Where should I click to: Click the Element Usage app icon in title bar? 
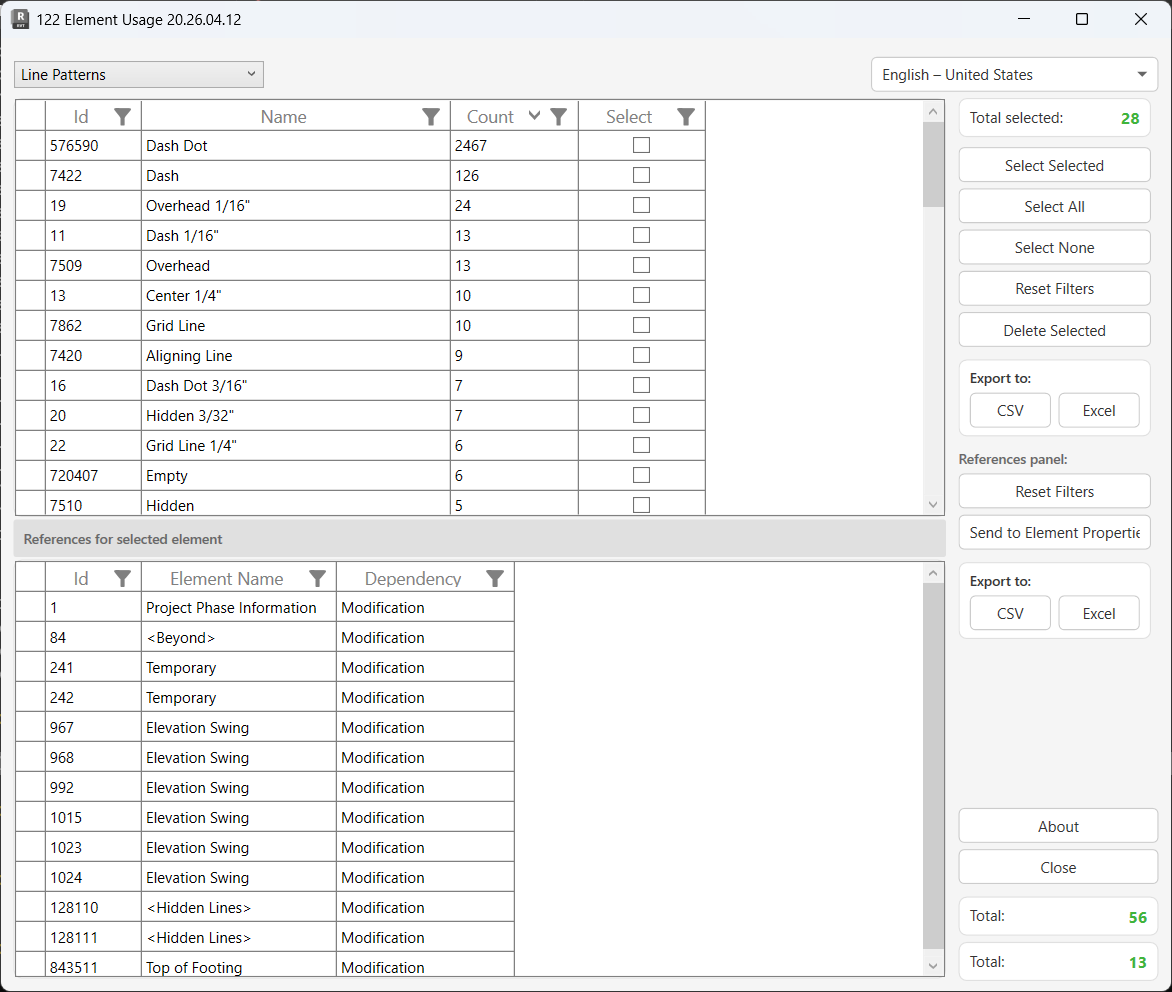20,19
